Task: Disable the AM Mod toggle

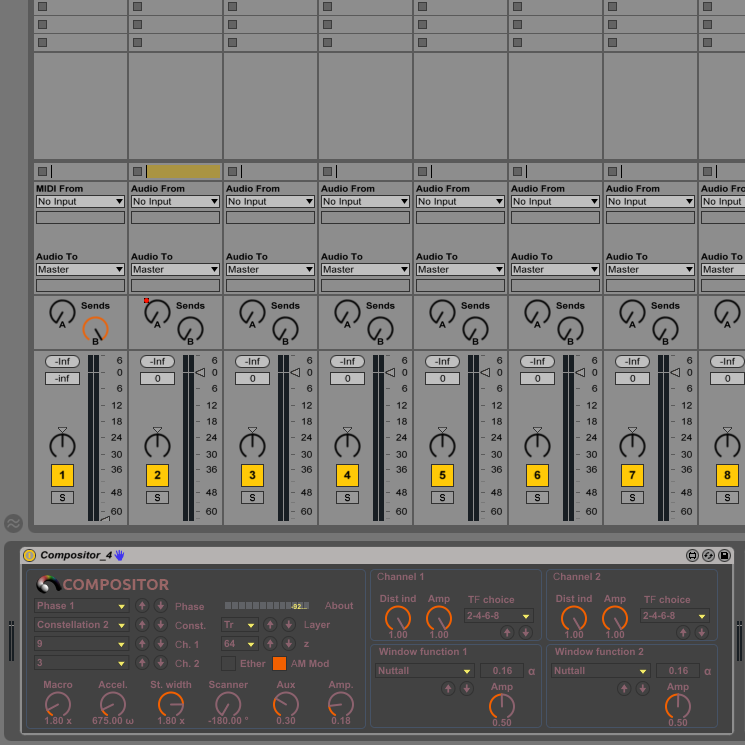Action: pyautogui.click(x=279, y=663)
